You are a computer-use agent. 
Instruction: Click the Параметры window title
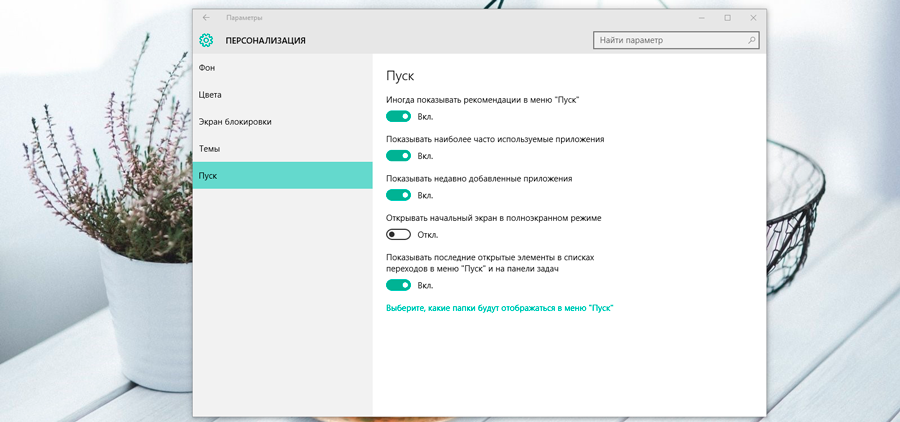pyautogui.click(x=244, y=18)
